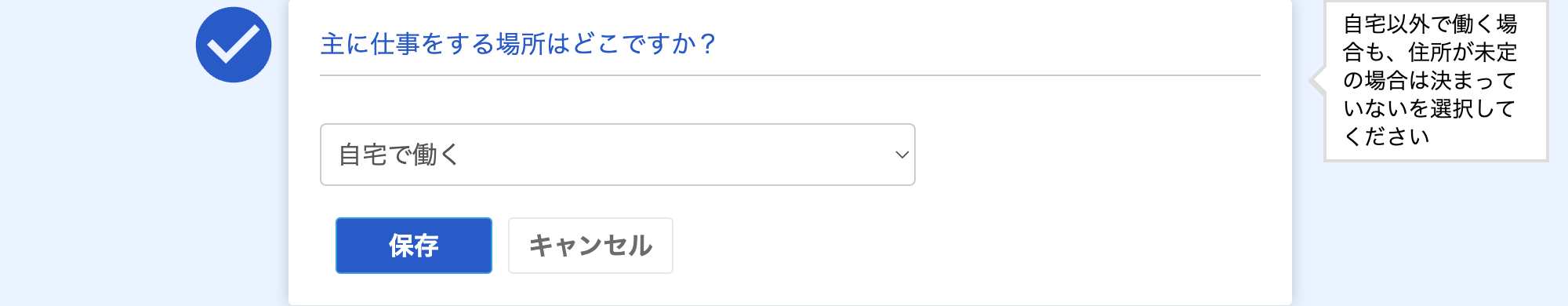Click the question mark ending the heading
This screenshot has width=1568, height=306.
pos(707,44)
